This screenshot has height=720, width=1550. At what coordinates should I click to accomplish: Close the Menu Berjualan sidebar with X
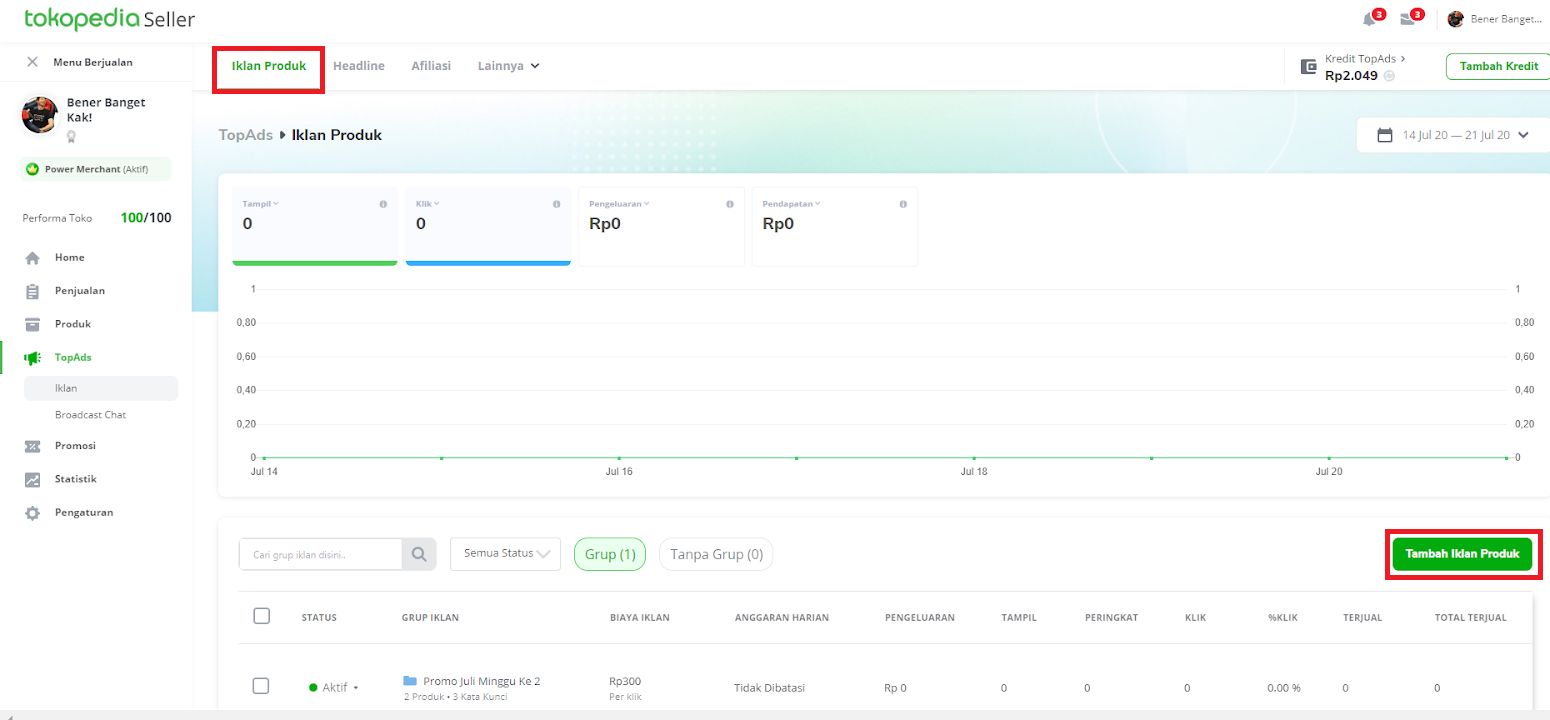[x=33, y=62]
